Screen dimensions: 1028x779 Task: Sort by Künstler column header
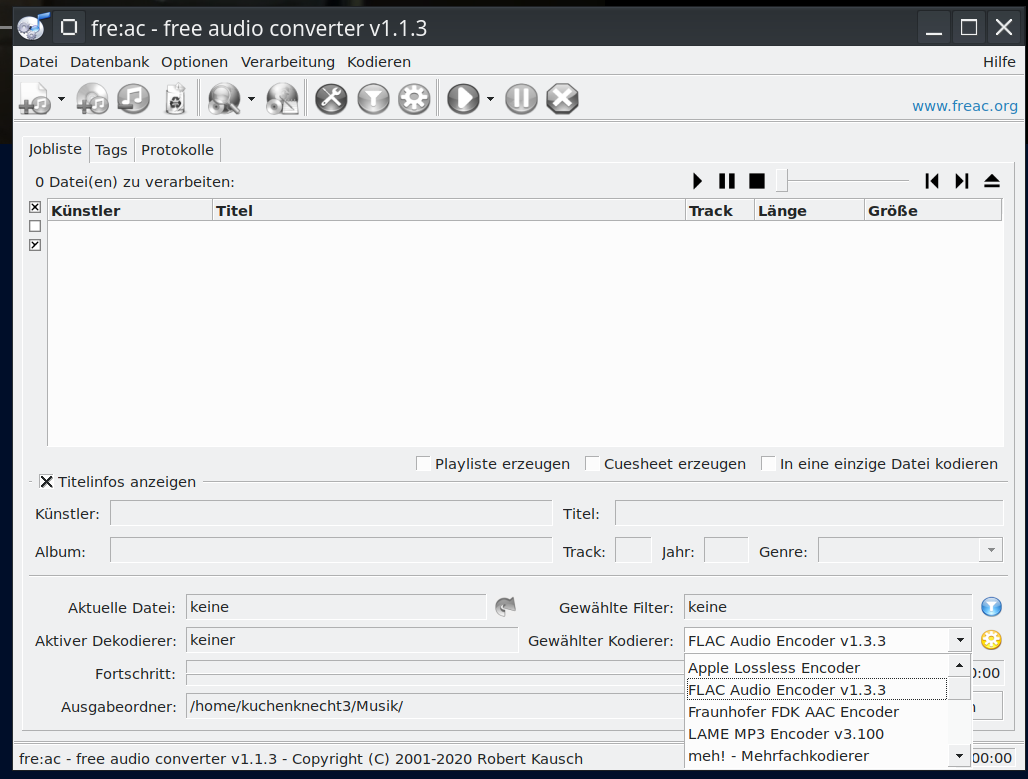click(130, 210)
